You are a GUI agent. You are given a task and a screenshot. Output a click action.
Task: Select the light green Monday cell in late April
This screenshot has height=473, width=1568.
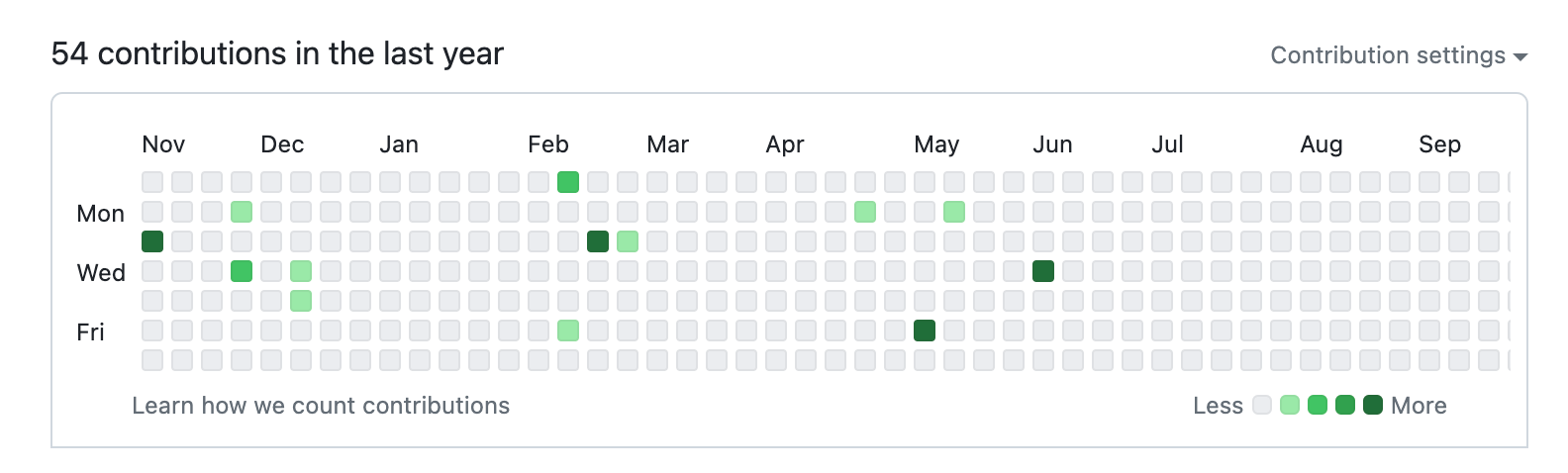(x=865, y=212)
